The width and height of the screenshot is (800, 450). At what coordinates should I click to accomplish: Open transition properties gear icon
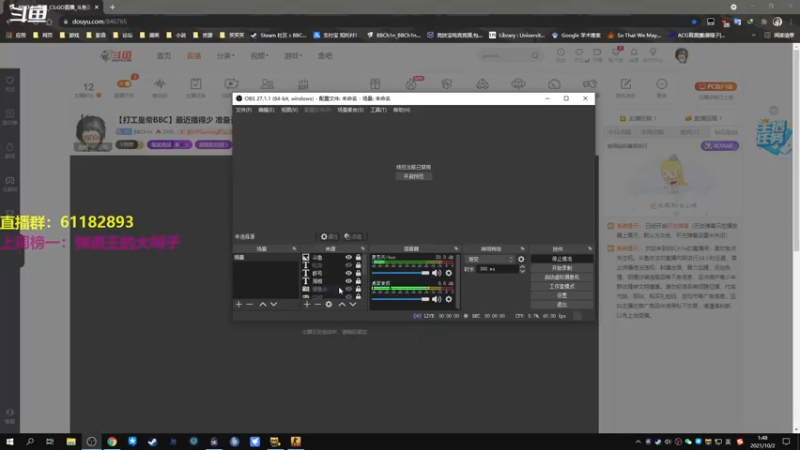pyautogui.click(x=521, y=259)
